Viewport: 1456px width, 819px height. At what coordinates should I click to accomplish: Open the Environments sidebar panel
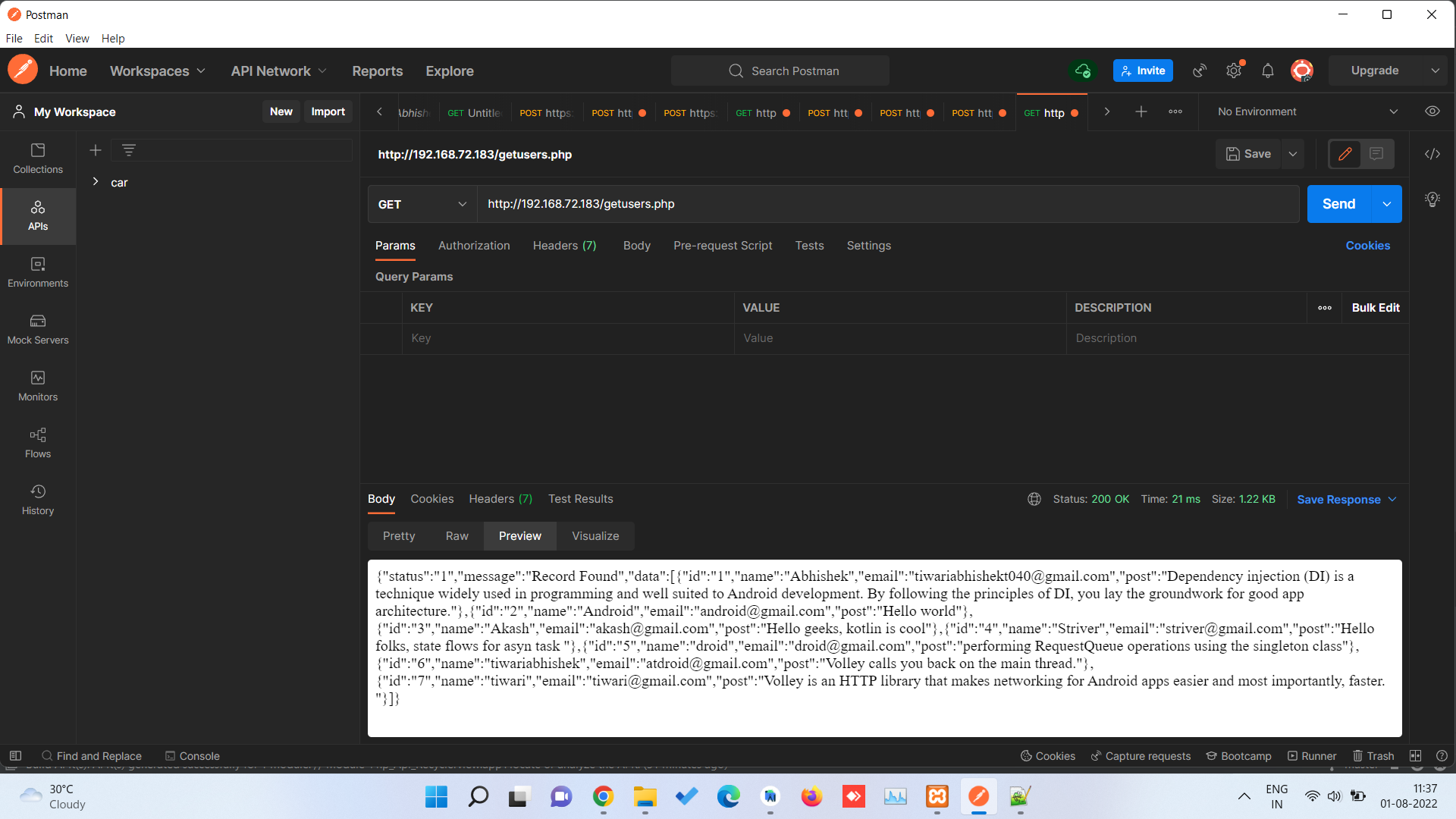click(x=38, y=273)
